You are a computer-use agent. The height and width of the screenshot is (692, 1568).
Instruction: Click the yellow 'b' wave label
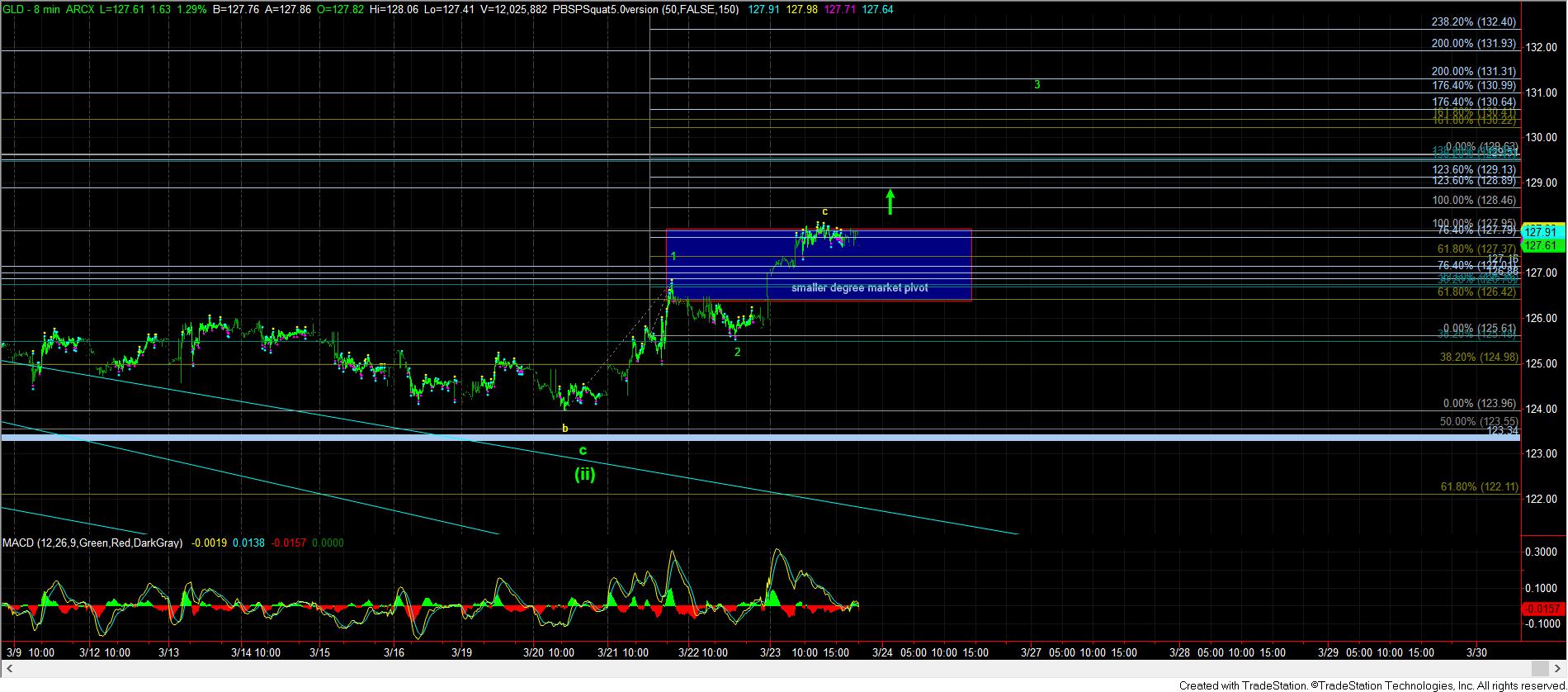[564, 429]
